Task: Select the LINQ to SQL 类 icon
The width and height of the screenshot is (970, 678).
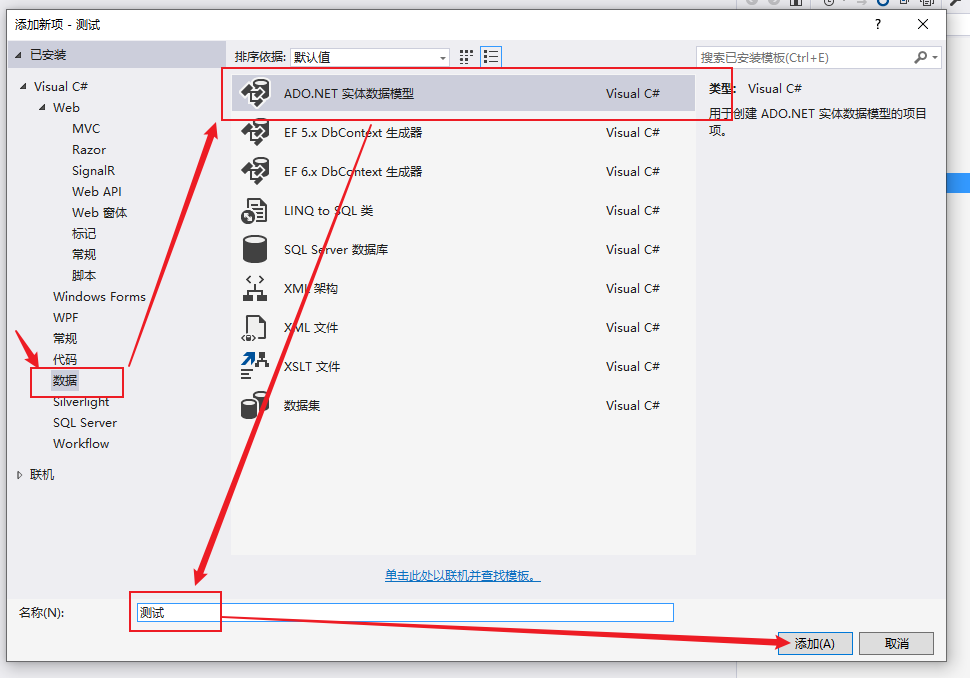Action: [254, 210]
